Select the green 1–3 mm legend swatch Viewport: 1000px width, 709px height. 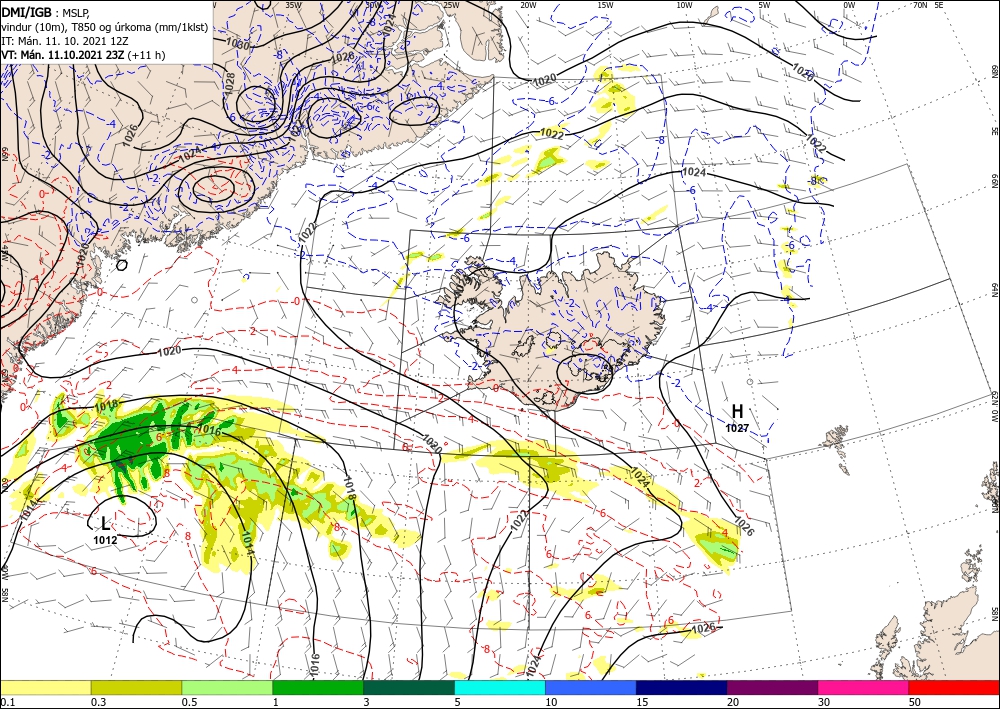point(318,687)
